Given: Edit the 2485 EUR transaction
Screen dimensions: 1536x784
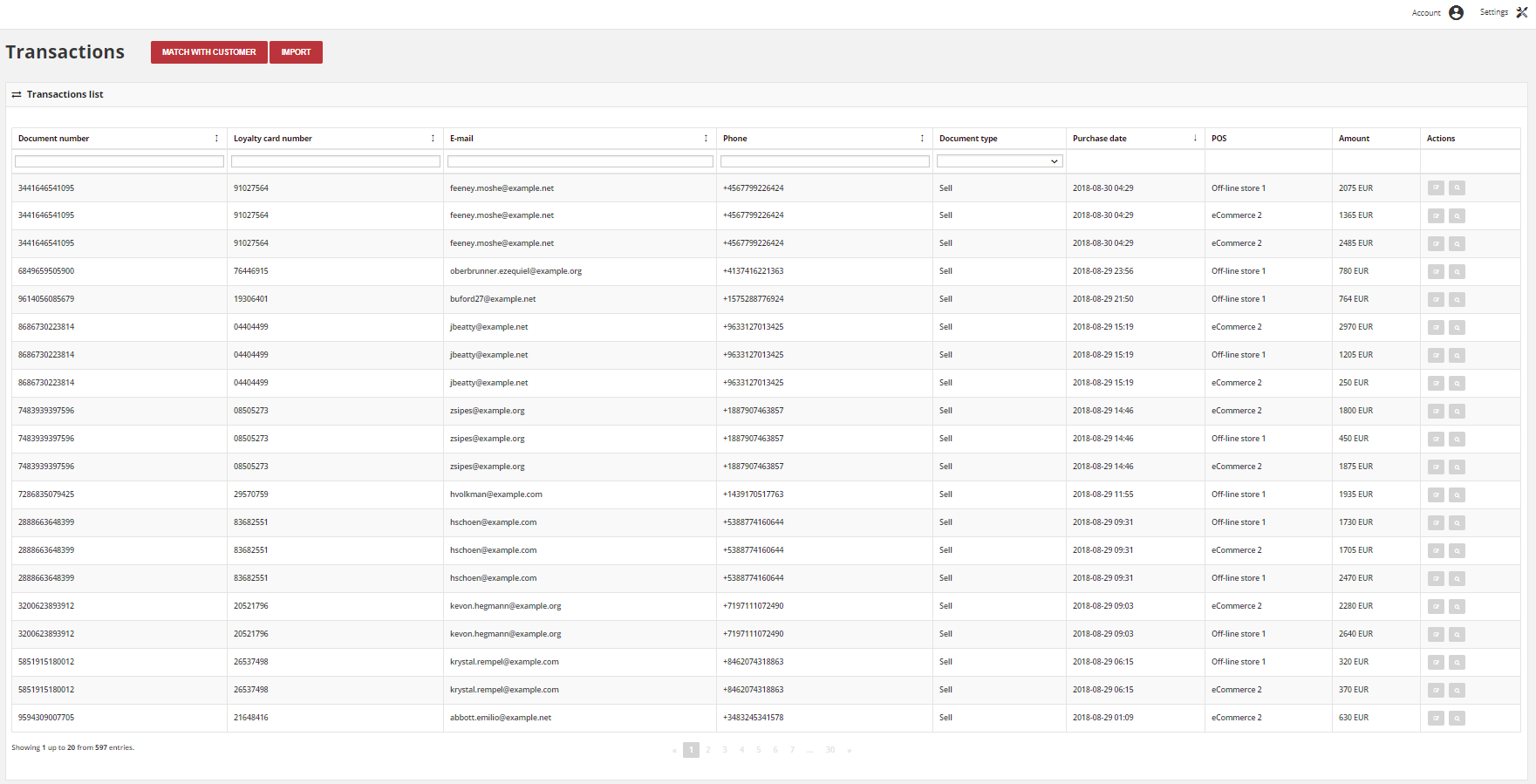Looking at the screenshot, I should click(1436, 244).
